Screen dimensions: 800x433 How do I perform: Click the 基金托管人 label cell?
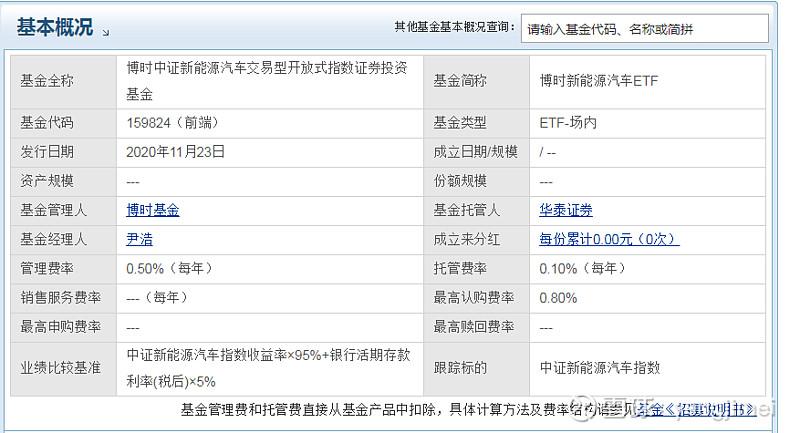coord(477,210)
